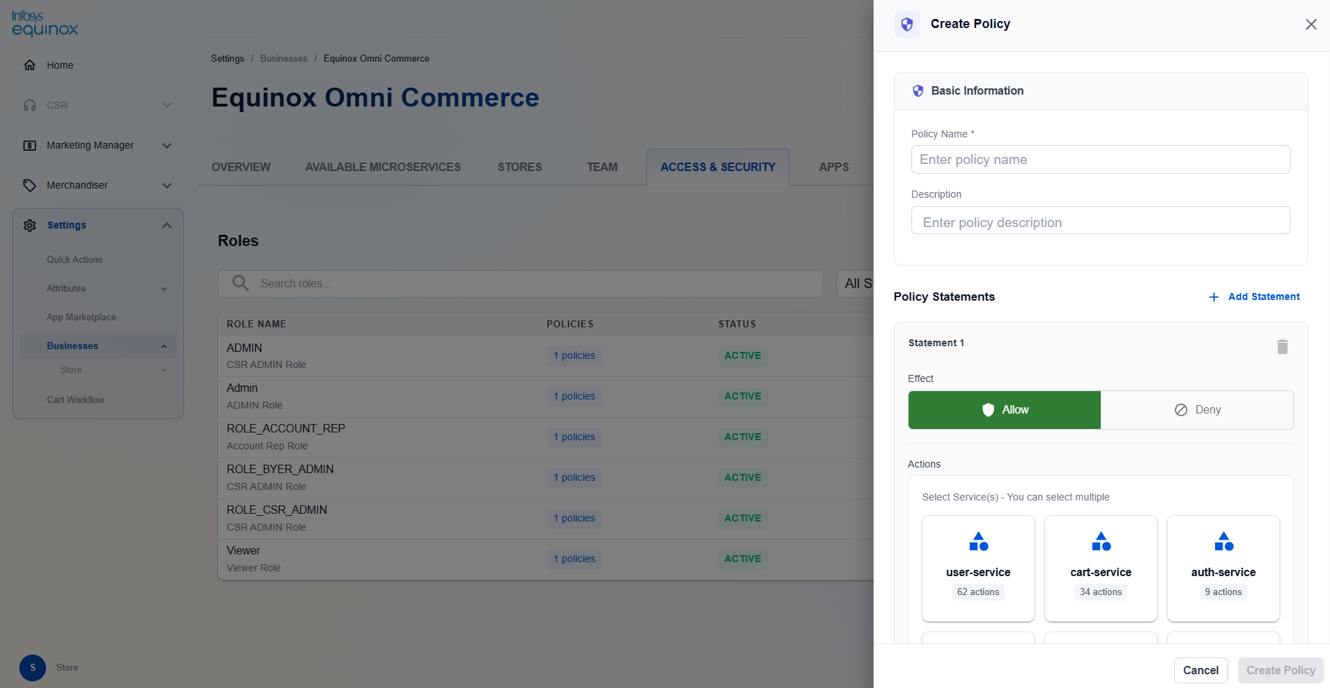Image resolution: width=1330 pixels, height=688 pixels.
Task: Collapse the Settings section chevron
Action: pyautogui.click(x=167, y=225)
